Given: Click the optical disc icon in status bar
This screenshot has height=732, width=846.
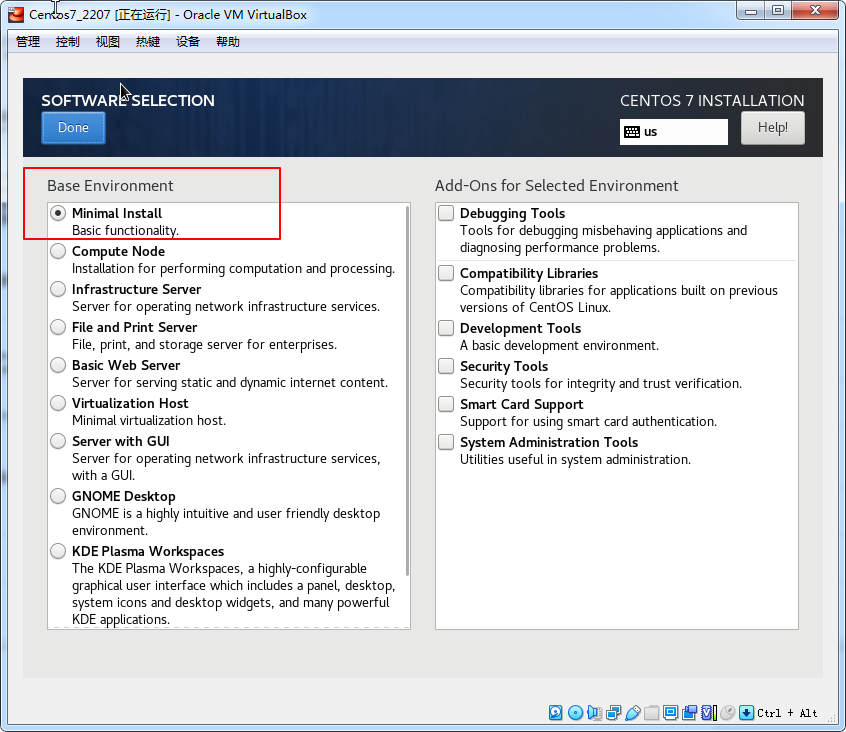Looking at the screenshot, I should tap(575, 713).
